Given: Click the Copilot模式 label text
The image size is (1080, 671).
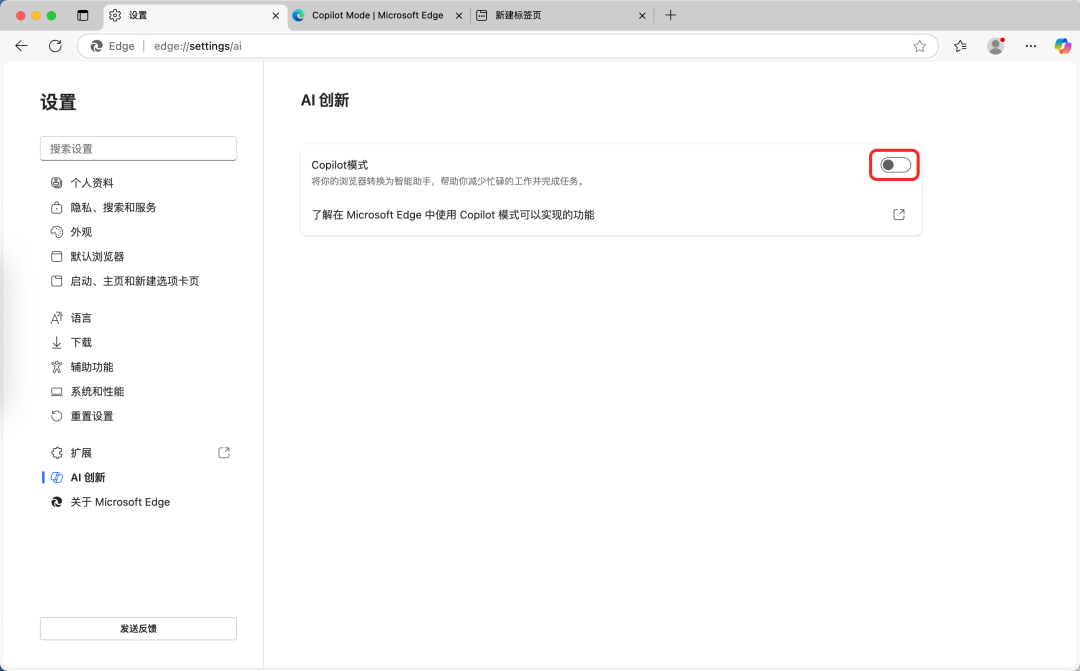Looking at the screenshot, I should (340, 165).
